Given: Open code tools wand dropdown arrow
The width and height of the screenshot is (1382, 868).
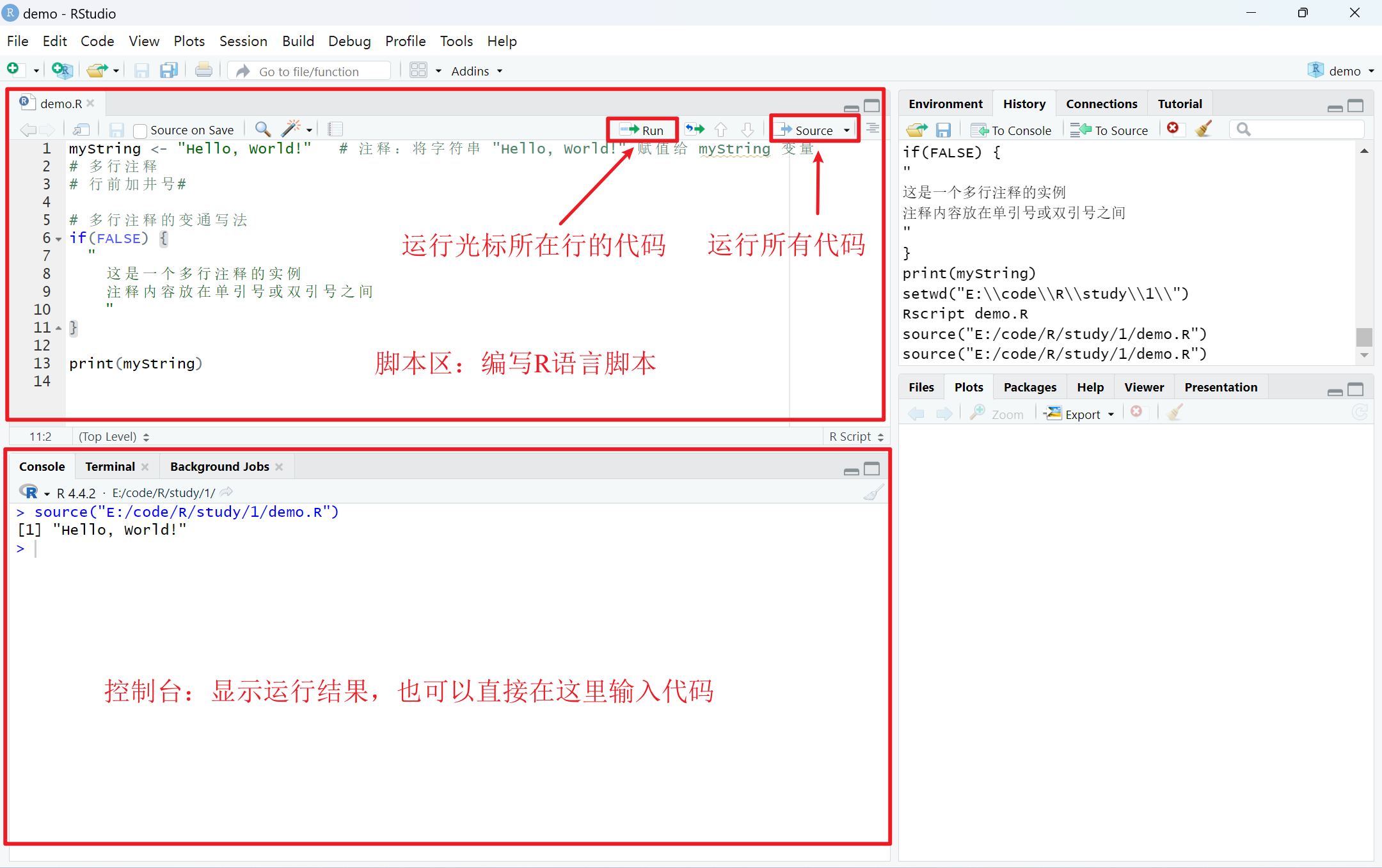Looking at the screenshot, I should tap(309, 130).
